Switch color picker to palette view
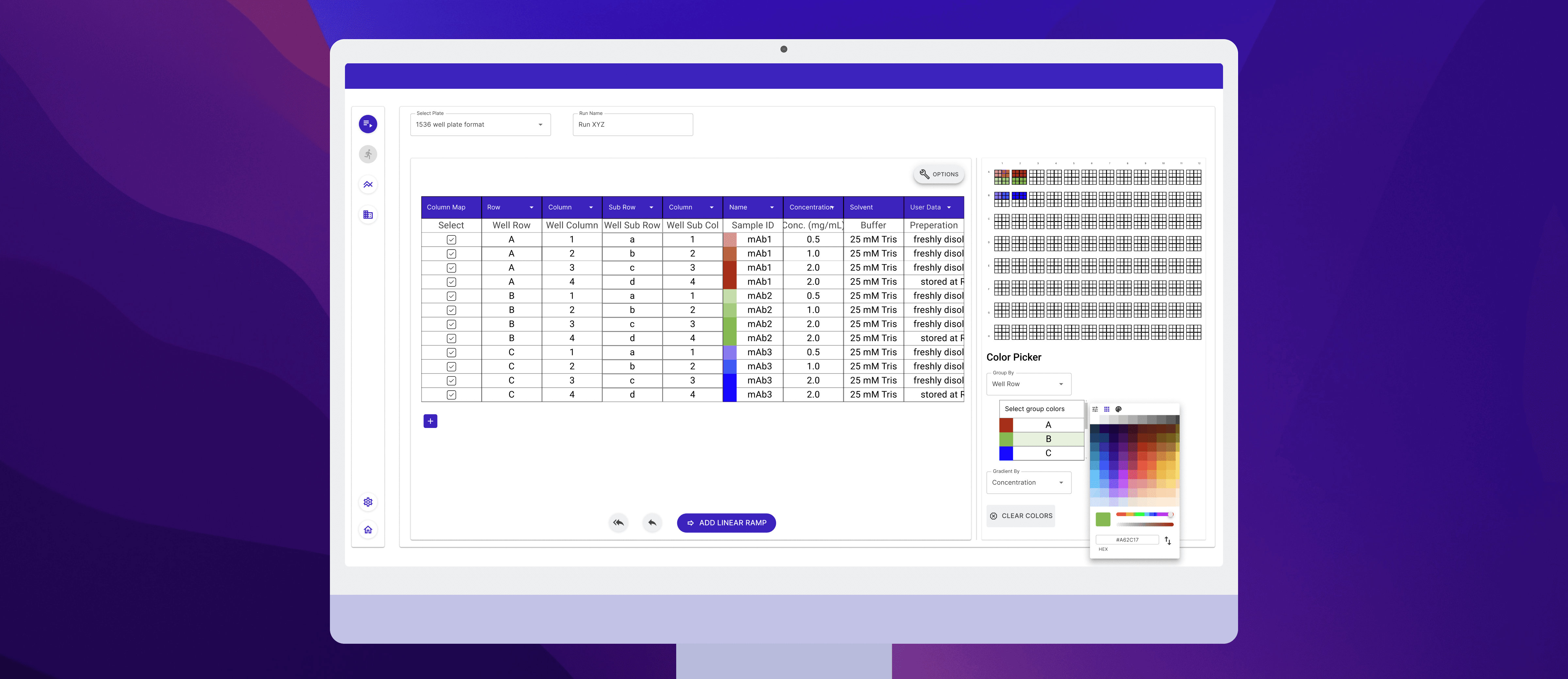1568x679 pixels. pyautogui.click(x=1118, y=409)
